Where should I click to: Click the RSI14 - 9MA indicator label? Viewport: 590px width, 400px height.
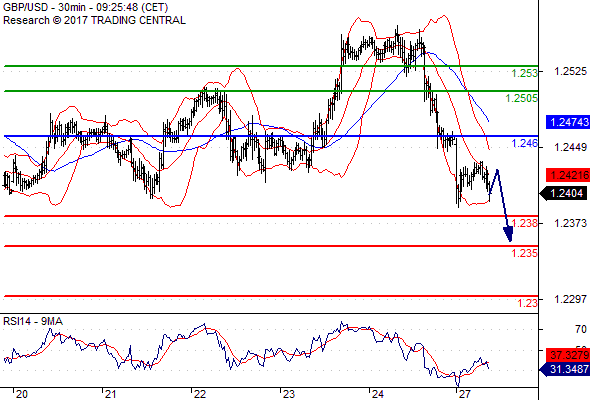(33, 321)
